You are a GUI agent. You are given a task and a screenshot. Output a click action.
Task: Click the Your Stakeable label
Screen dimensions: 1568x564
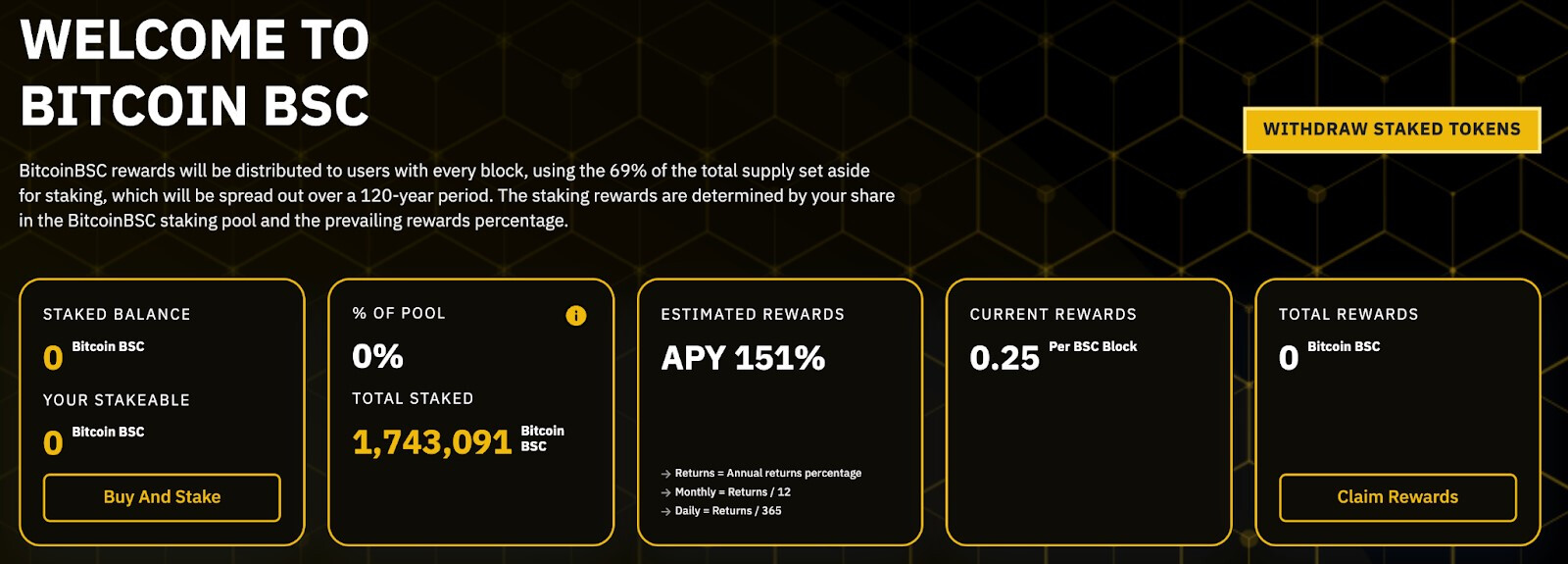117,400
